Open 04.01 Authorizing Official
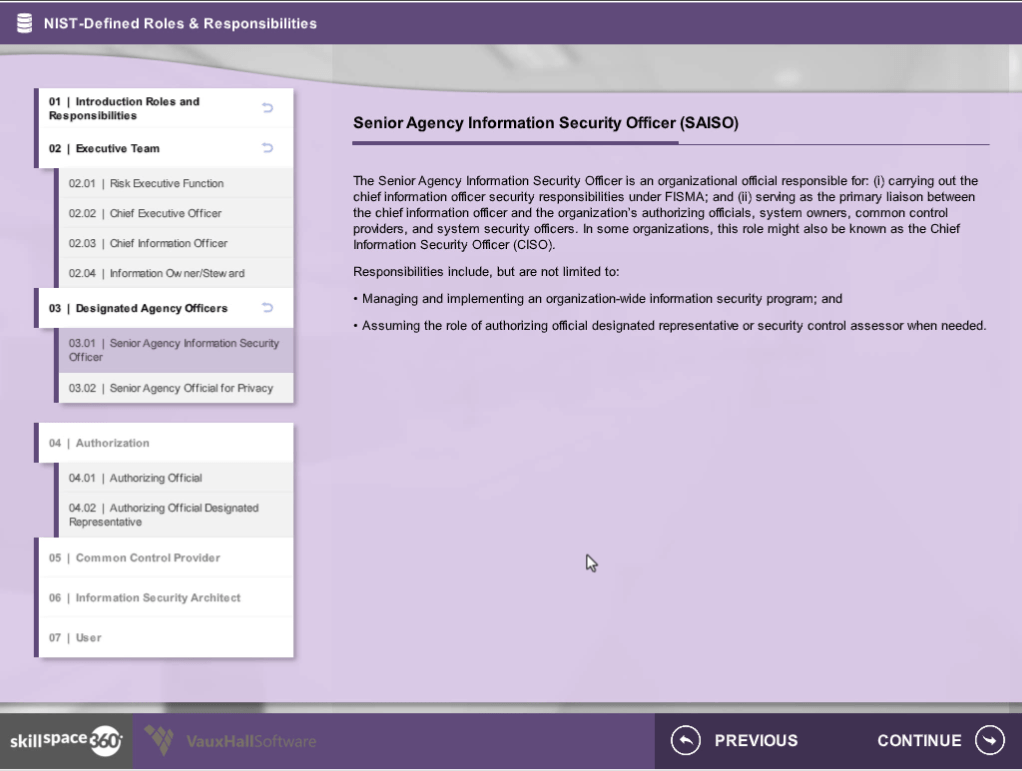1022x771 pixels. [x=135, y=478]
